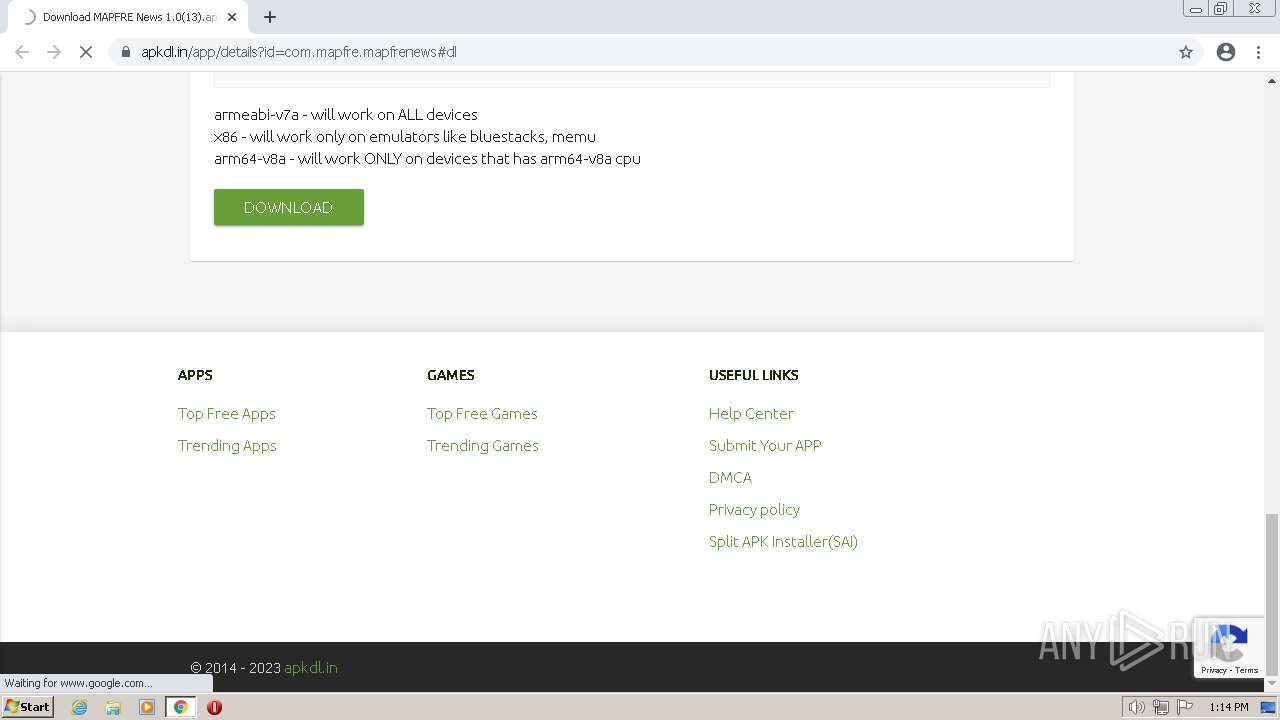
Task: Open the network tray icon
Action: [x=1161, y=707]
